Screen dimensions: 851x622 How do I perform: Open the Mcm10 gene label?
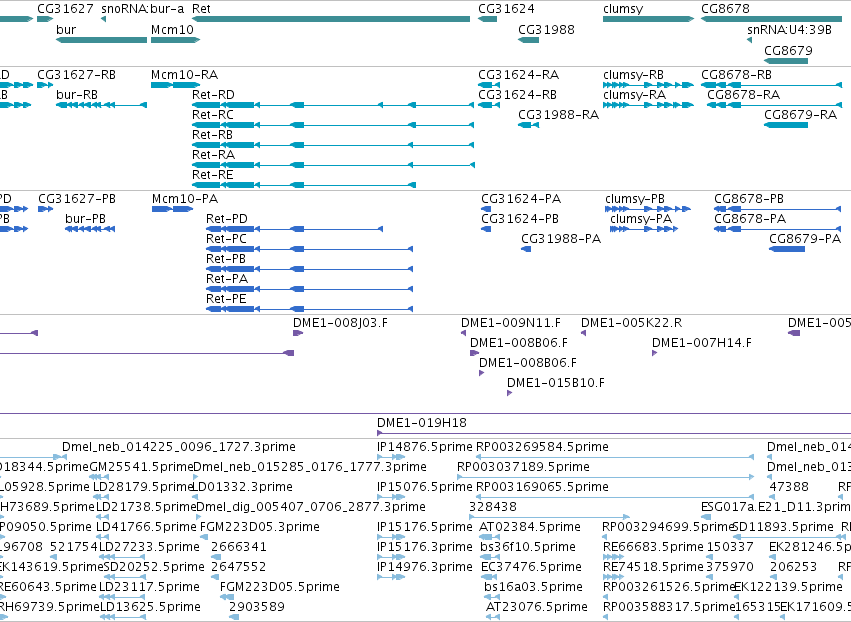point(172,29)
